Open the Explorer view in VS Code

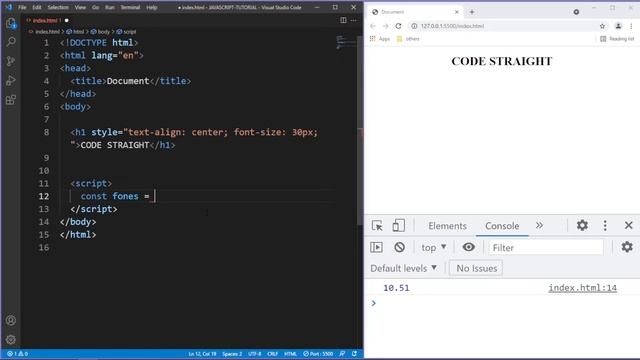point(11,23)
